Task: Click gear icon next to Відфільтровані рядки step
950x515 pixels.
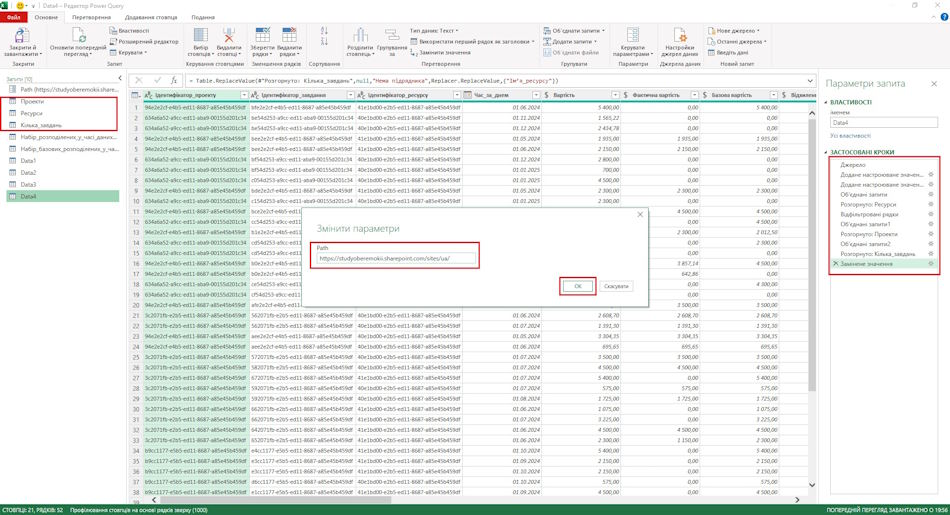Action: coord(931,214)
